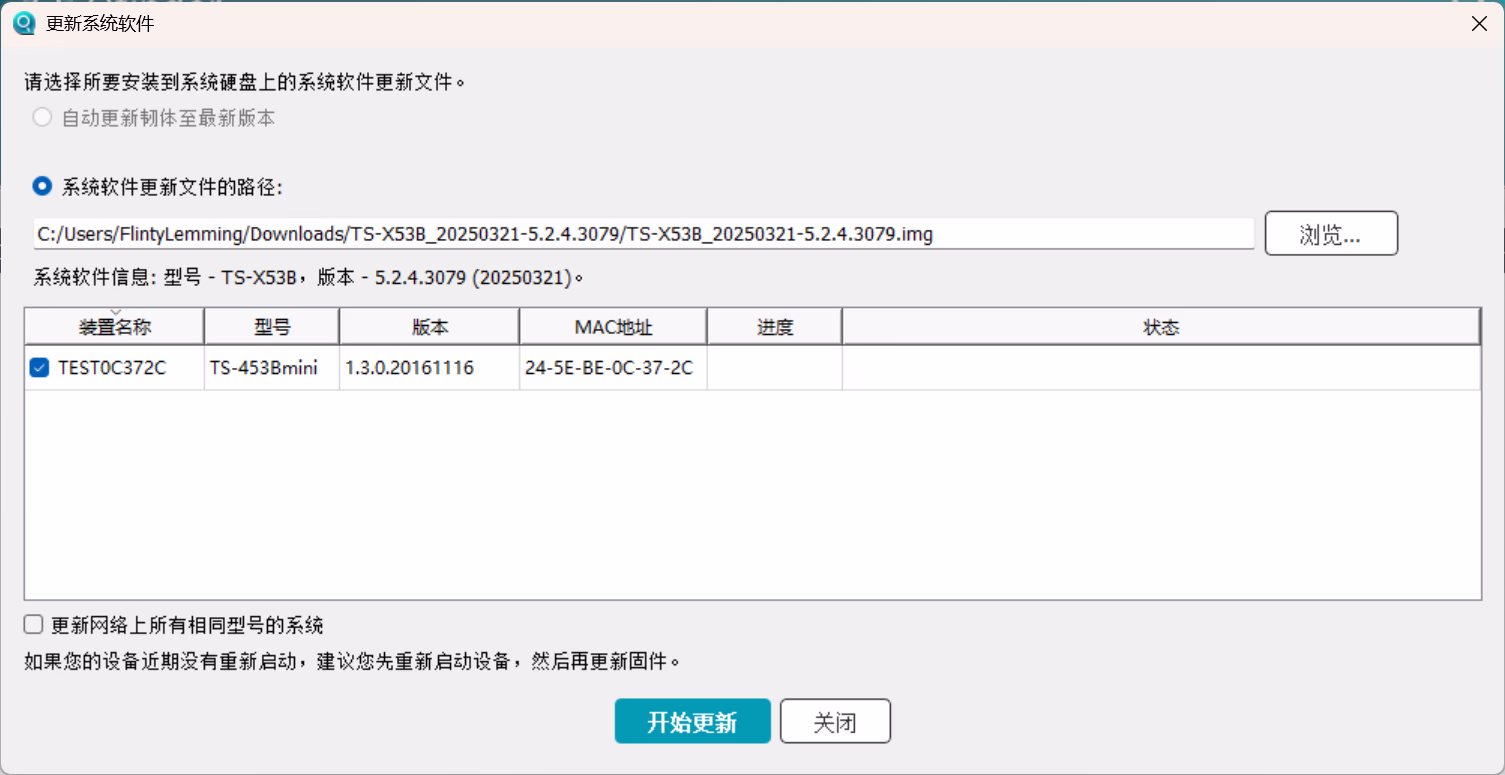
Task: Click the 关闭 button
Action: 835,722
